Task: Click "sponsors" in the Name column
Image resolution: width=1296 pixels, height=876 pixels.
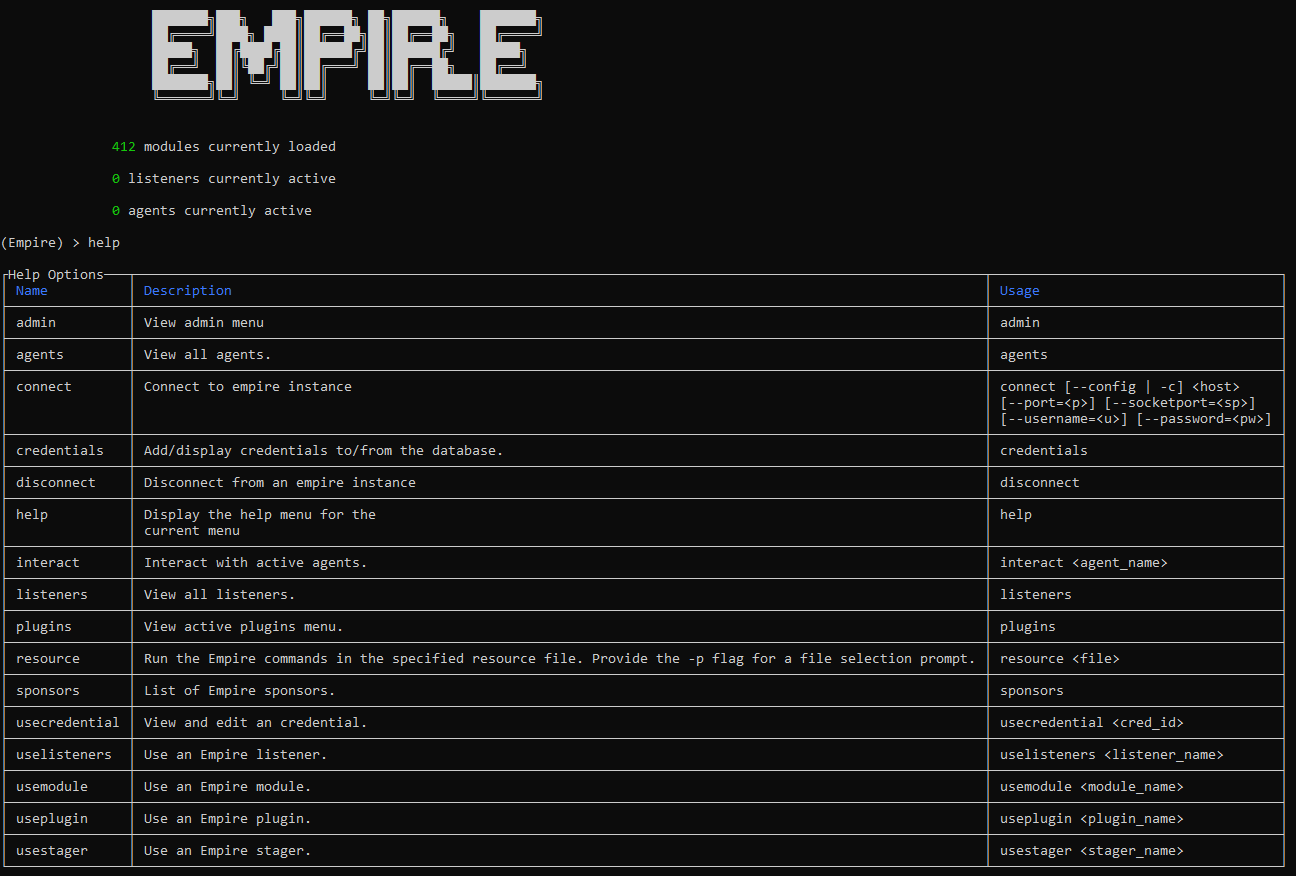Action: click(x=48, y=691)
